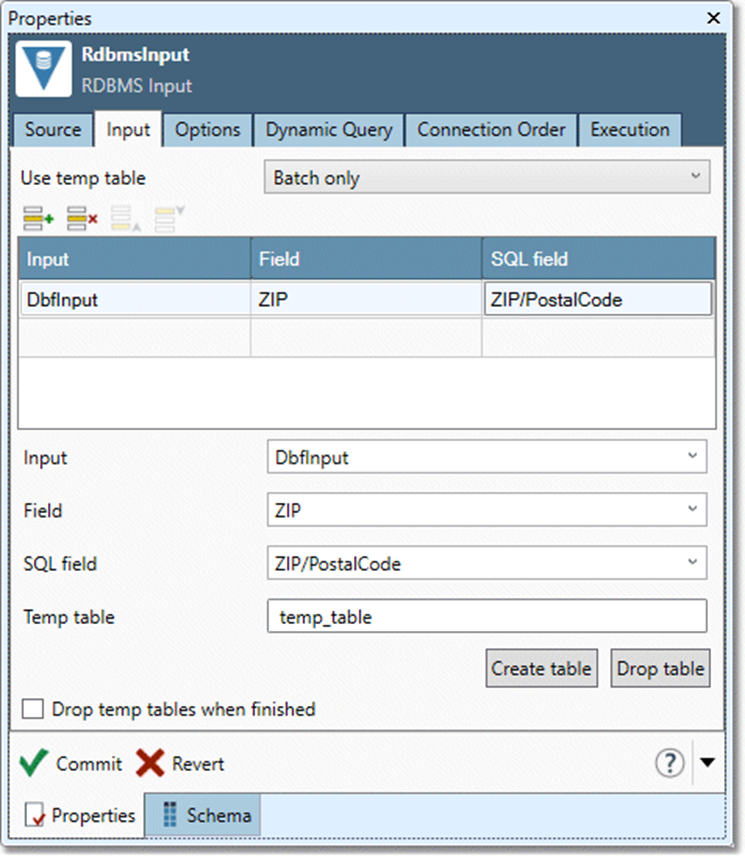The height and width of the screenshot is (858, 745).
Task: Click the move row up icon
Action: click(125, 217)
